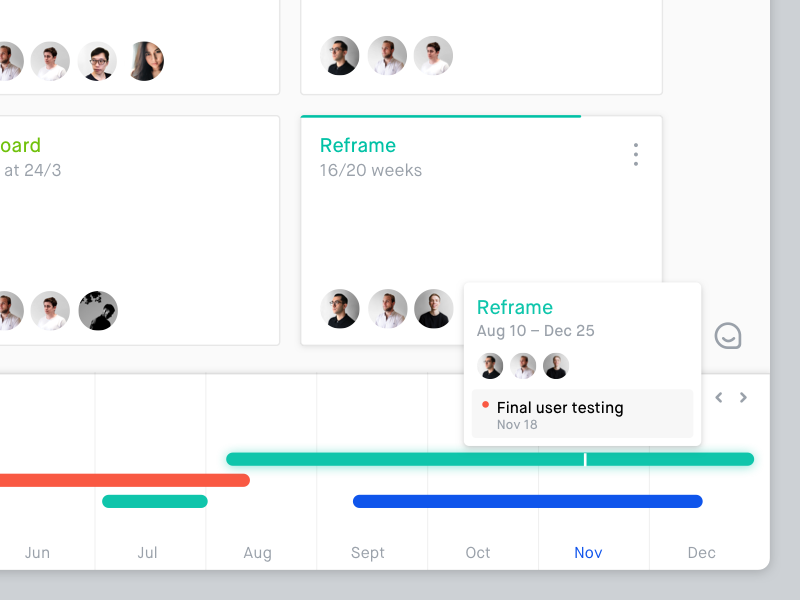Screen dimensions: 800x600
Task: Click the white milestone marker on teal bar
Action: (x=585, y=459)
